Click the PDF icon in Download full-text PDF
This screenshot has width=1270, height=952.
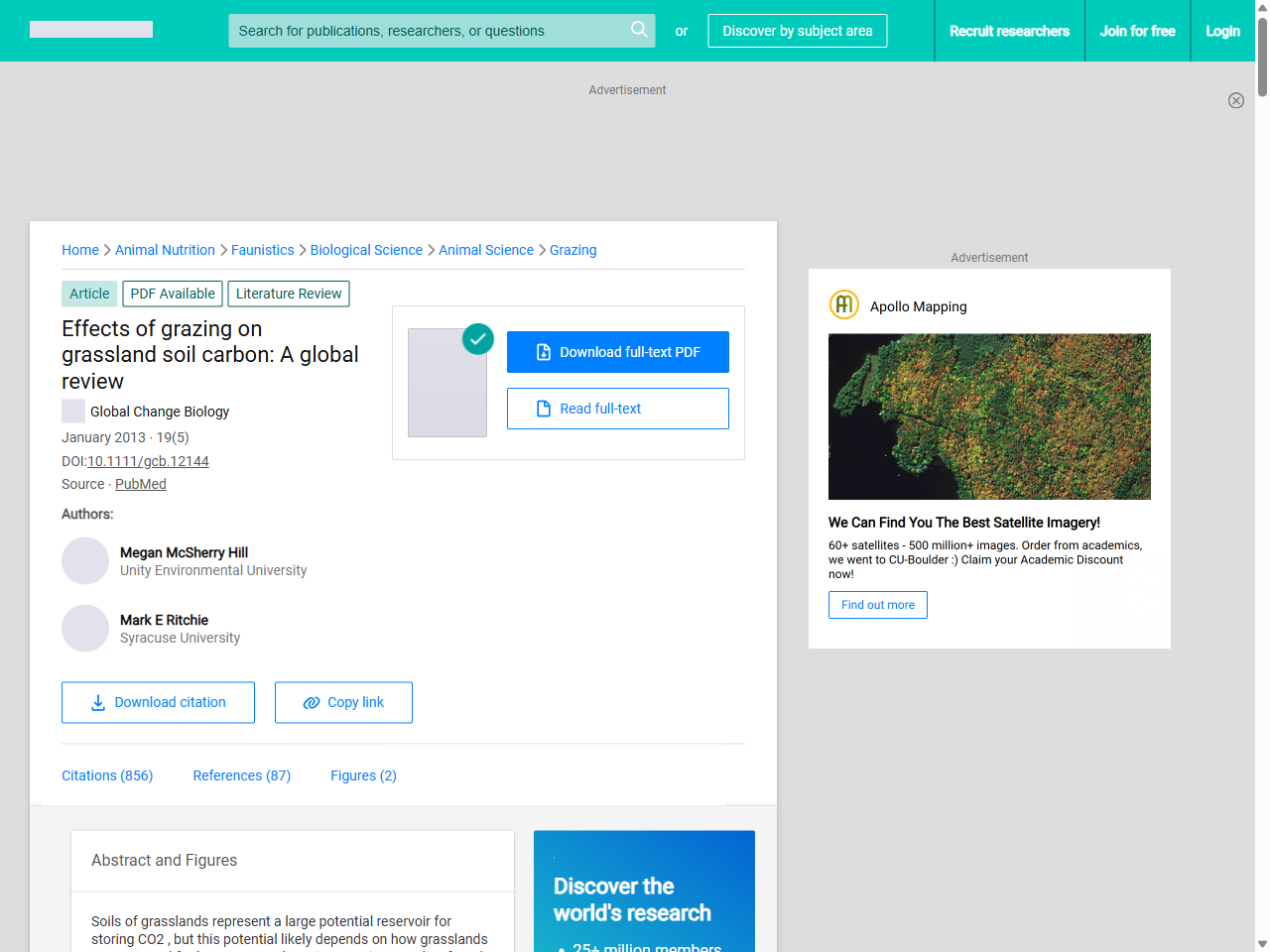point(542,351)
